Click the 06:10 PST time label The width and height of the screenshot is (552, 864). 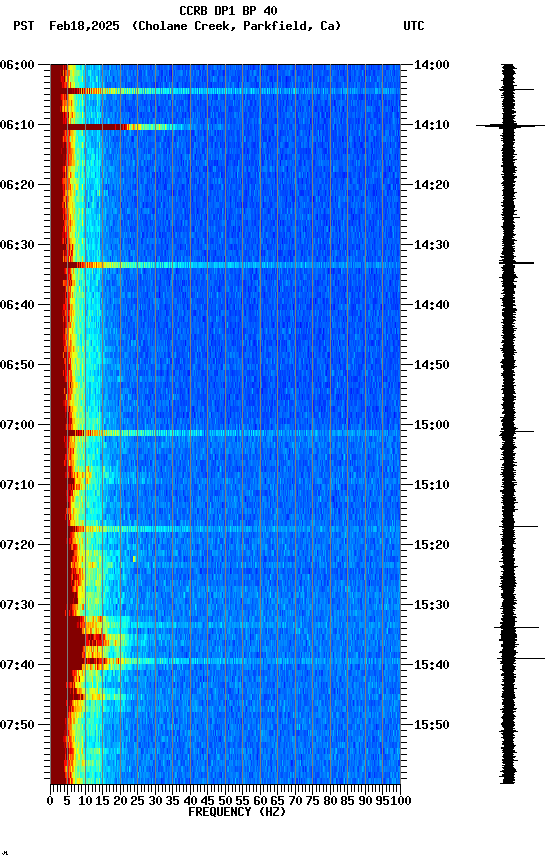click(17, 125)
